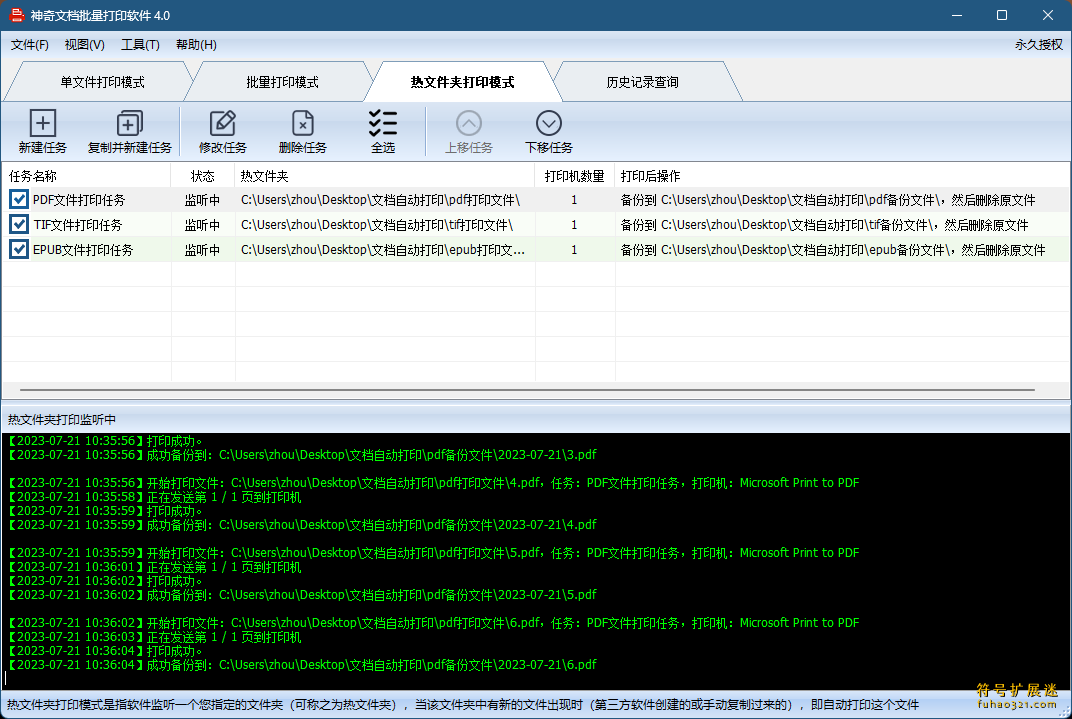Maximize the application window
Image resolution: width=1072 pixels, height=719 pixels.
1002,15
